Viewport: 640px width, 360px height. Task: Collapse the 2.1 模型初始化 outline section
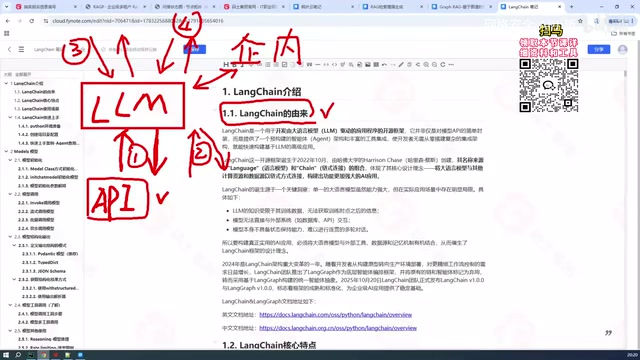point(10,160)
